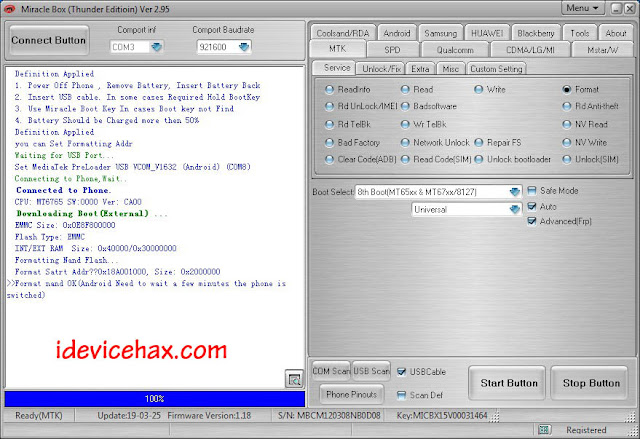Select the Wr TelBk option
This screenshot has width=640, height=439.
click(x=405, y=124)
